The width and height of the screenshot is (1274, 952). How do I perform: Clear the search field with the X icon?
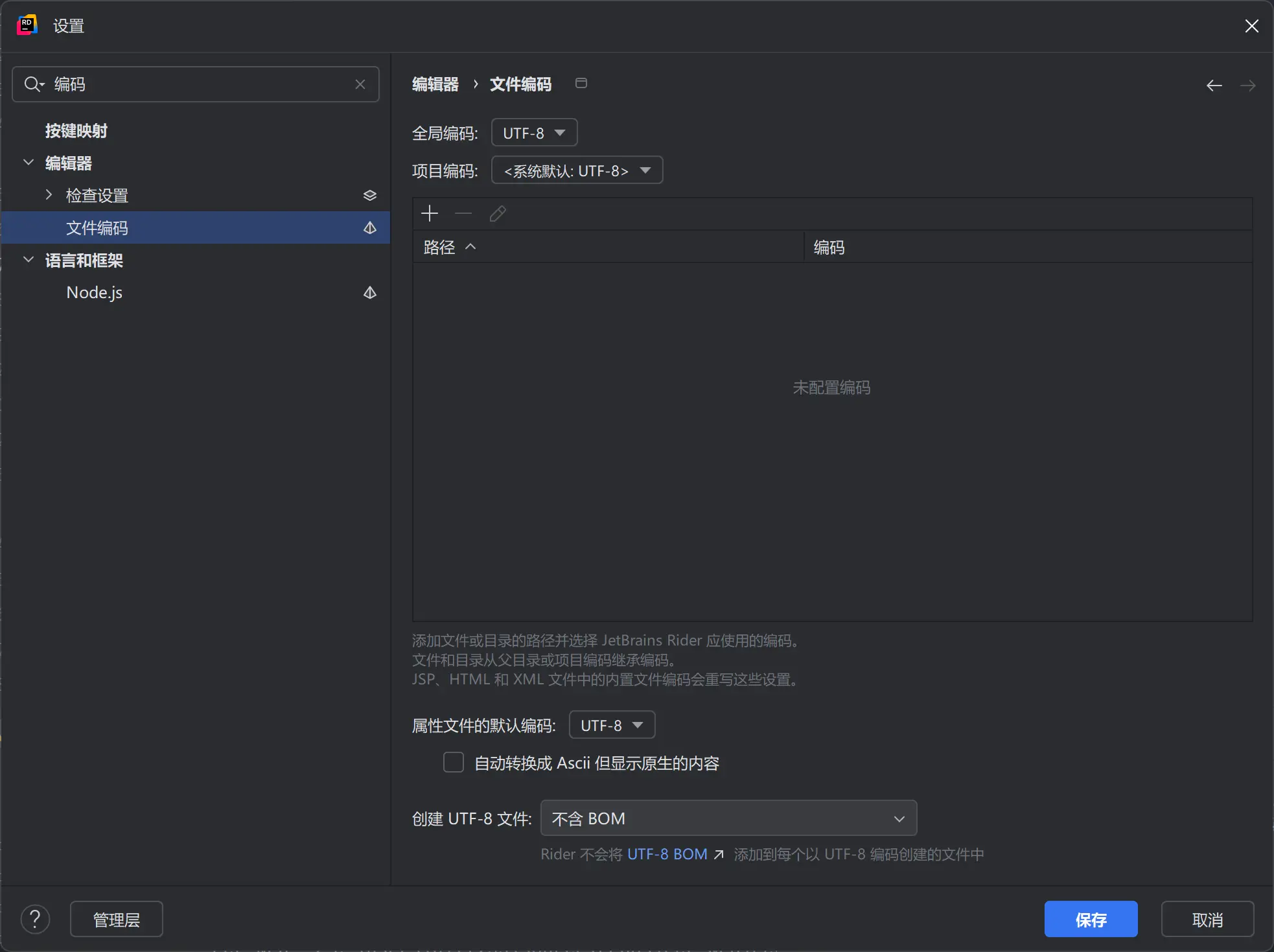360,84
